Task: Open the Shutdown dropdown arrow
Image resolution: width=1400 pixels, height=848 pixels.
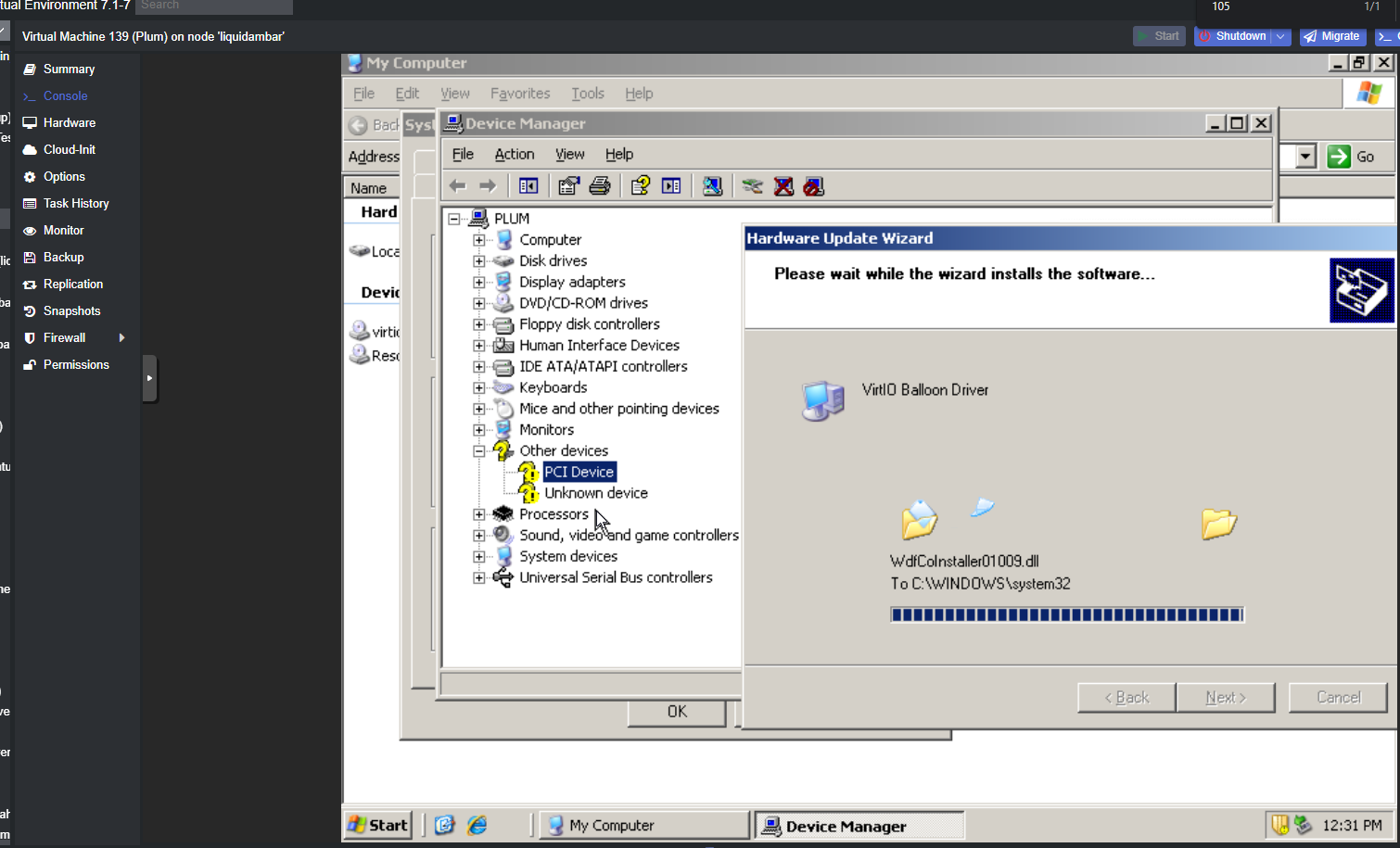Action: 1280,36
